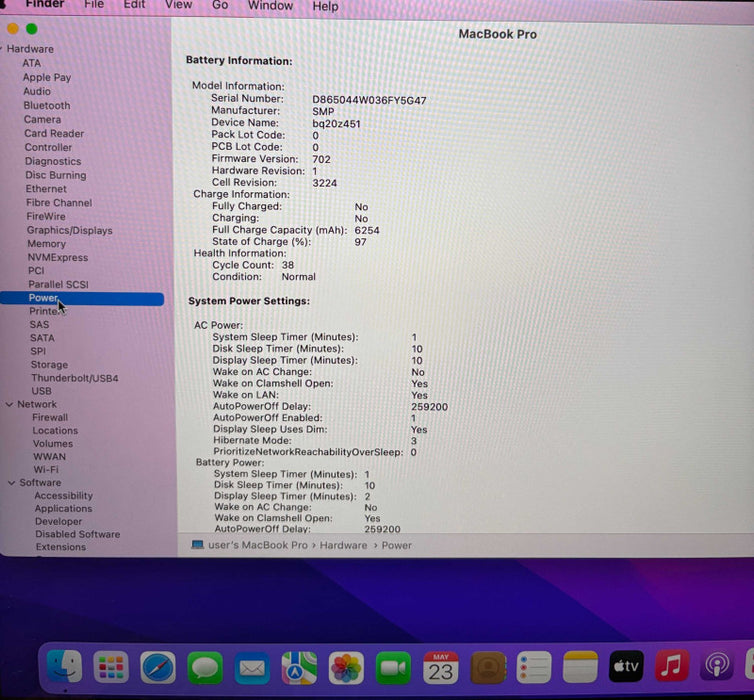Open the View menu
The image size is (754, 700).
pyautogui.click(x=178, y=5)
